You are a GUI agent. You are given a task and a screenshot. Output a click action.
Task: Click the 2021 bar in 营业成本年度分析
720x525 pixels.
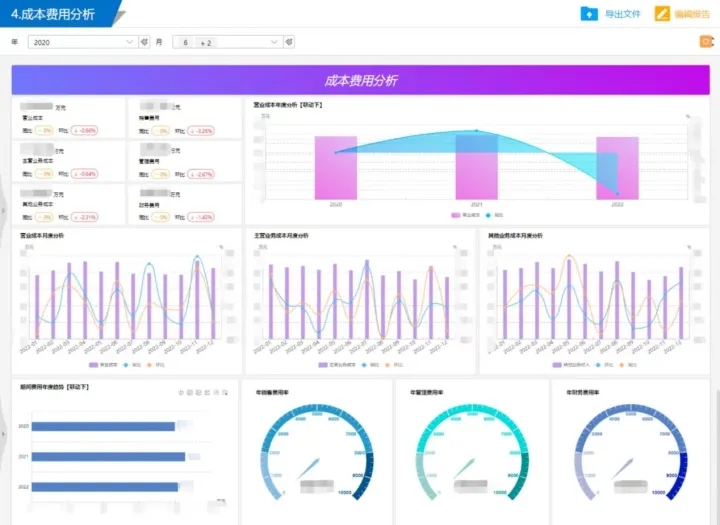477,167
